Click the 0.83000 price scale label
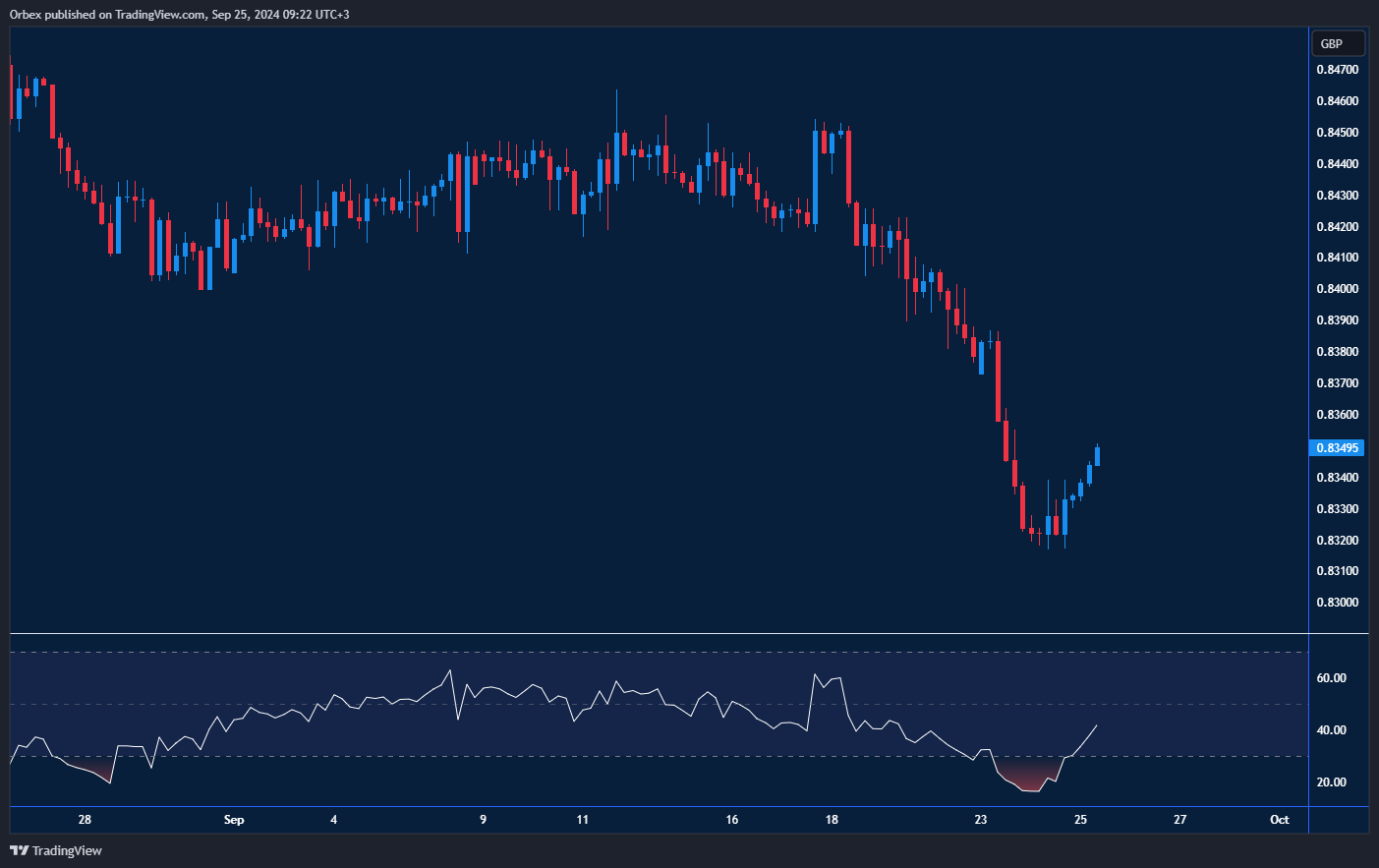The width and height of the screenshot is (1379, 868). coord(1337,603)
